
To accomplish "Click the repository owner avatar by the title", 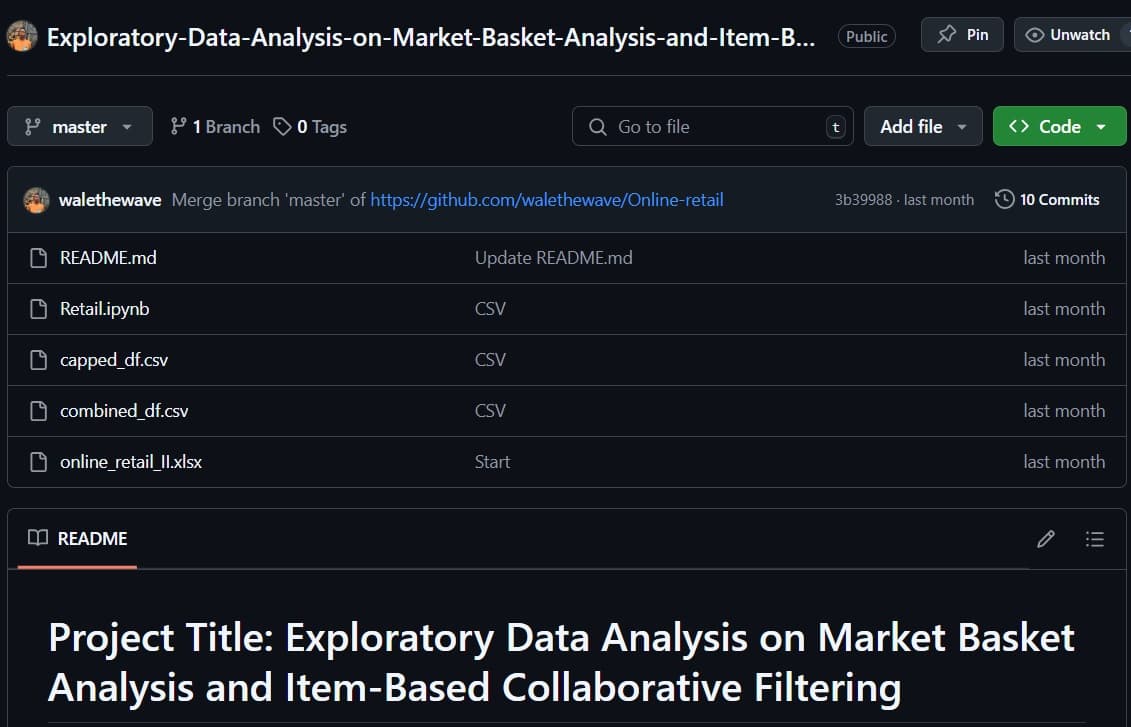I will point(22,36).
